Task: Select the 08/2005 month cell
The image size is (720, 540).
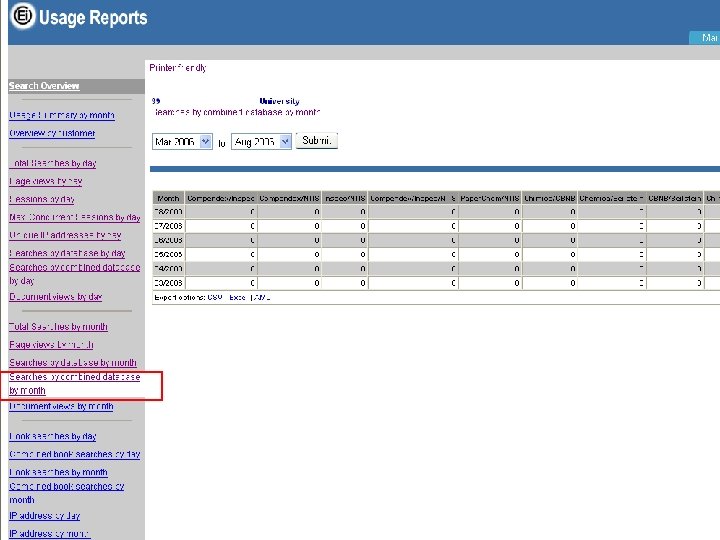Action: [x=169, y=212]
